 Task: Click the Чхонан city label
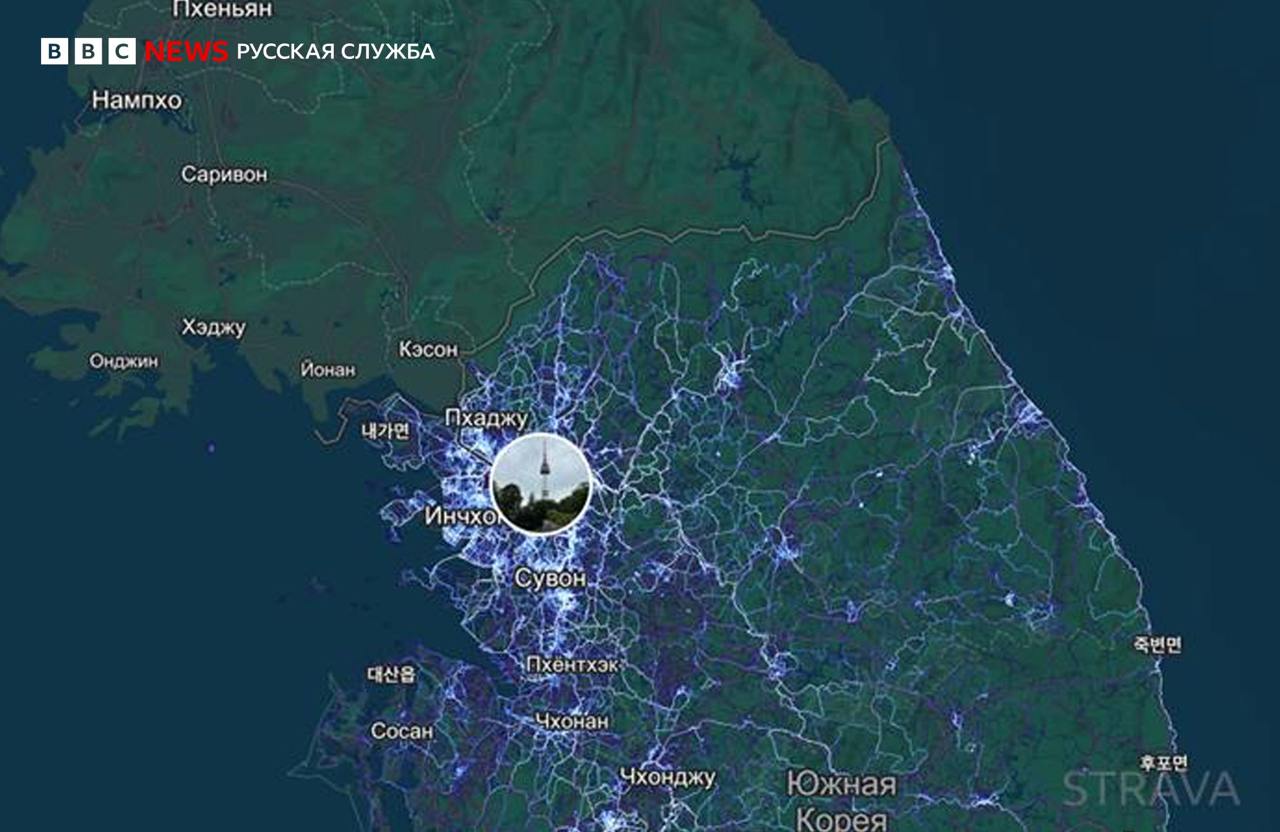572,721
